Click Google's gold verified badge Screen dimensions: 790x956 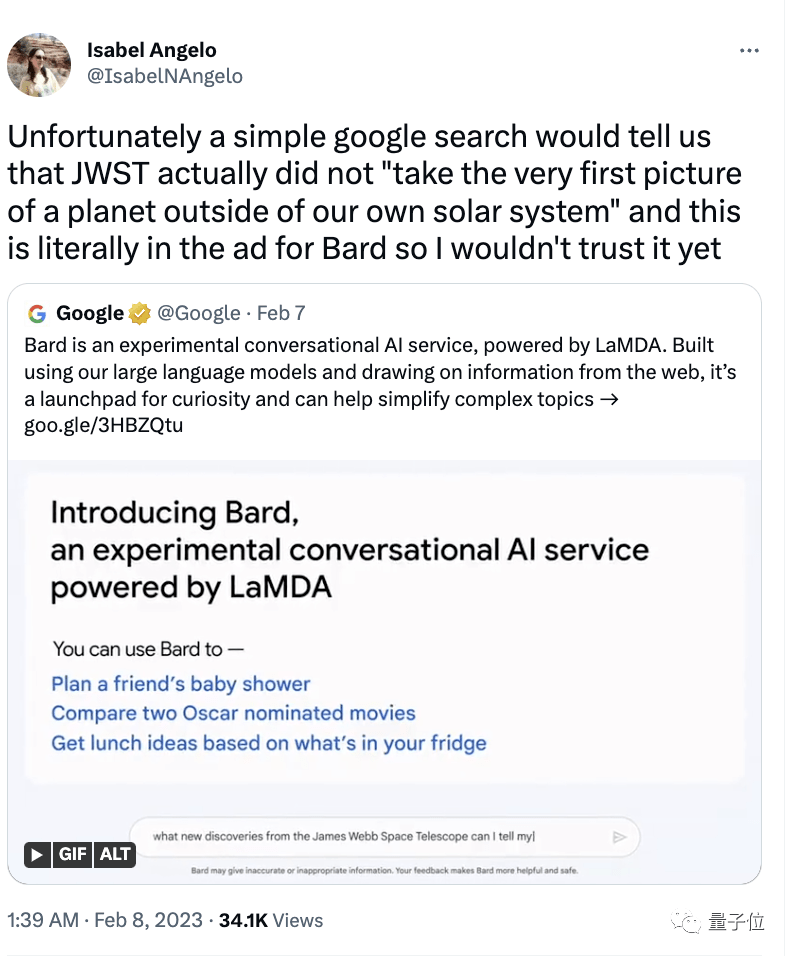point(140,313)
